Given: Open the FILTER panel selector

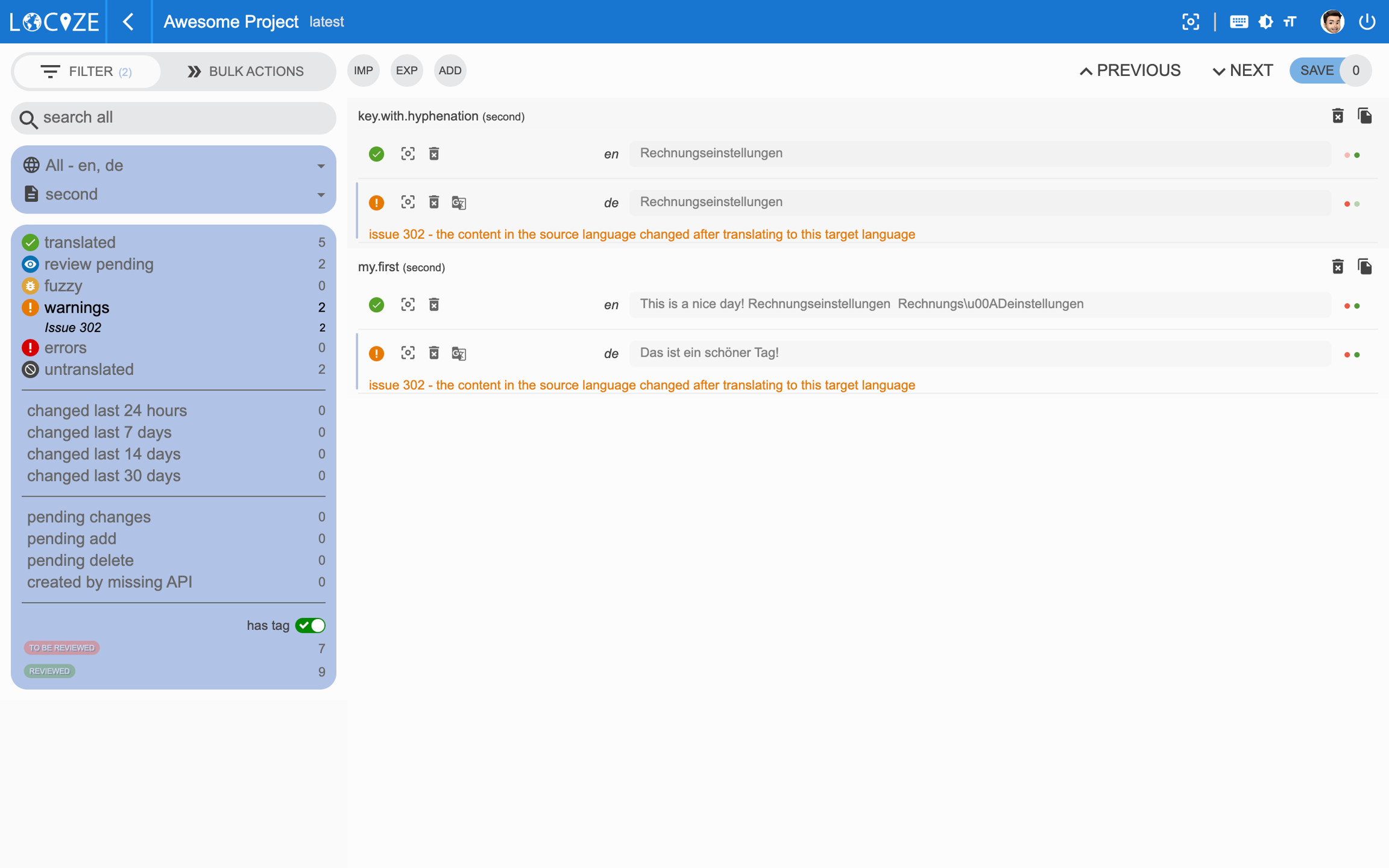Looking at the screenshot, I should tap(87, 71).
